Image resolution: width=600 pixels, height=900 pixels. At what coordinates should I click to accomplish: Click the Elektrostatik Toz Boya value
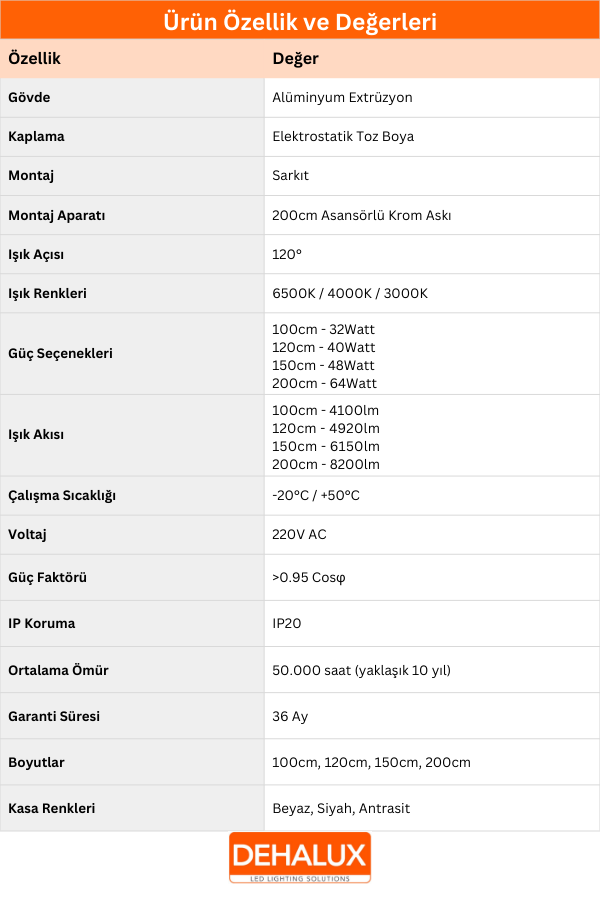click(x=343, y=137)
